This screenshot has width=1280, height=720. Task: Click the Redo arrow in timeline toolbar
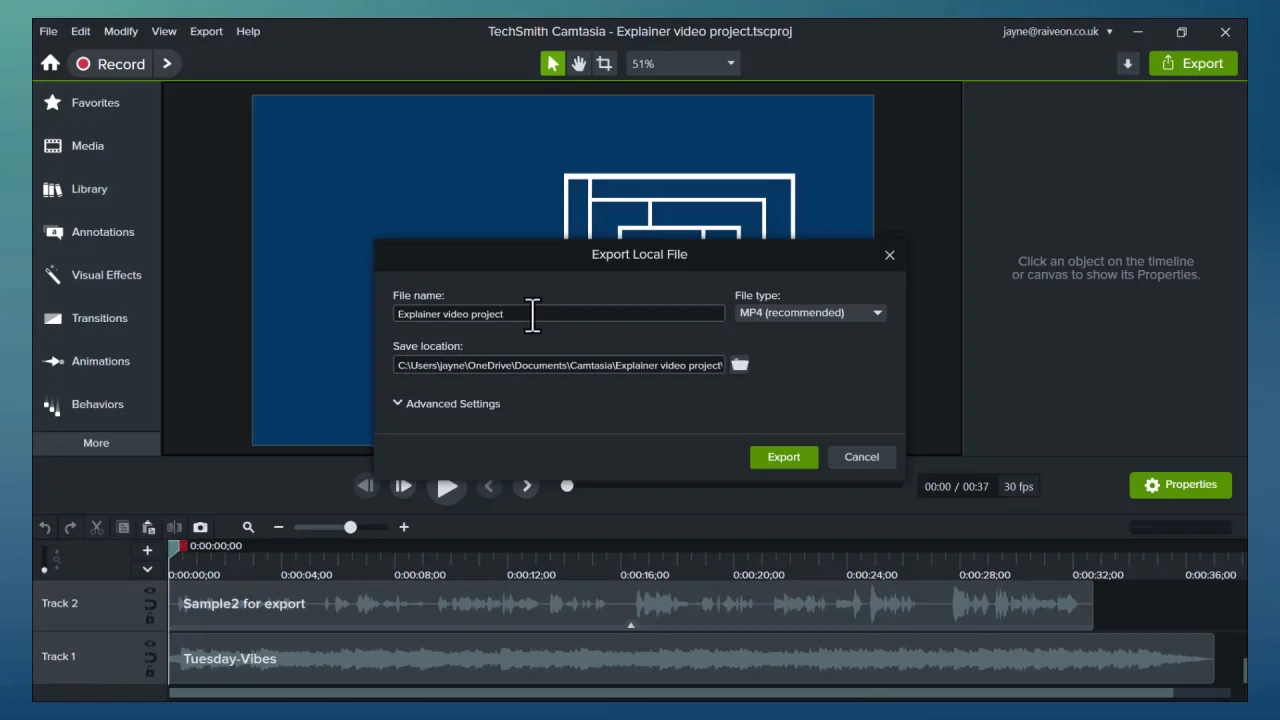click(70, 527)
